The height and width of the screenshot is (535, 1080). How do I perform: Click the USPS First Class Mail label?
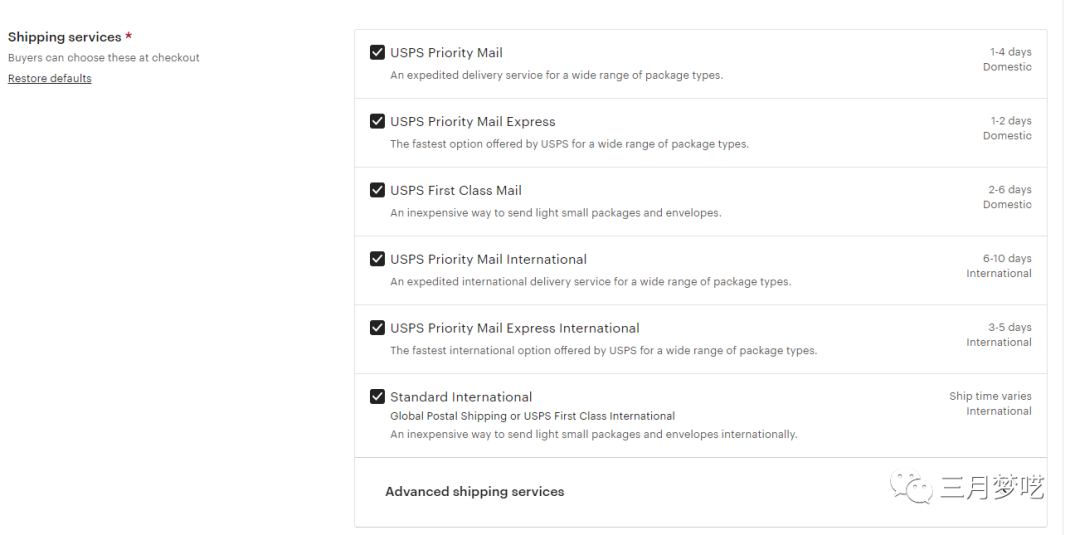456,190
